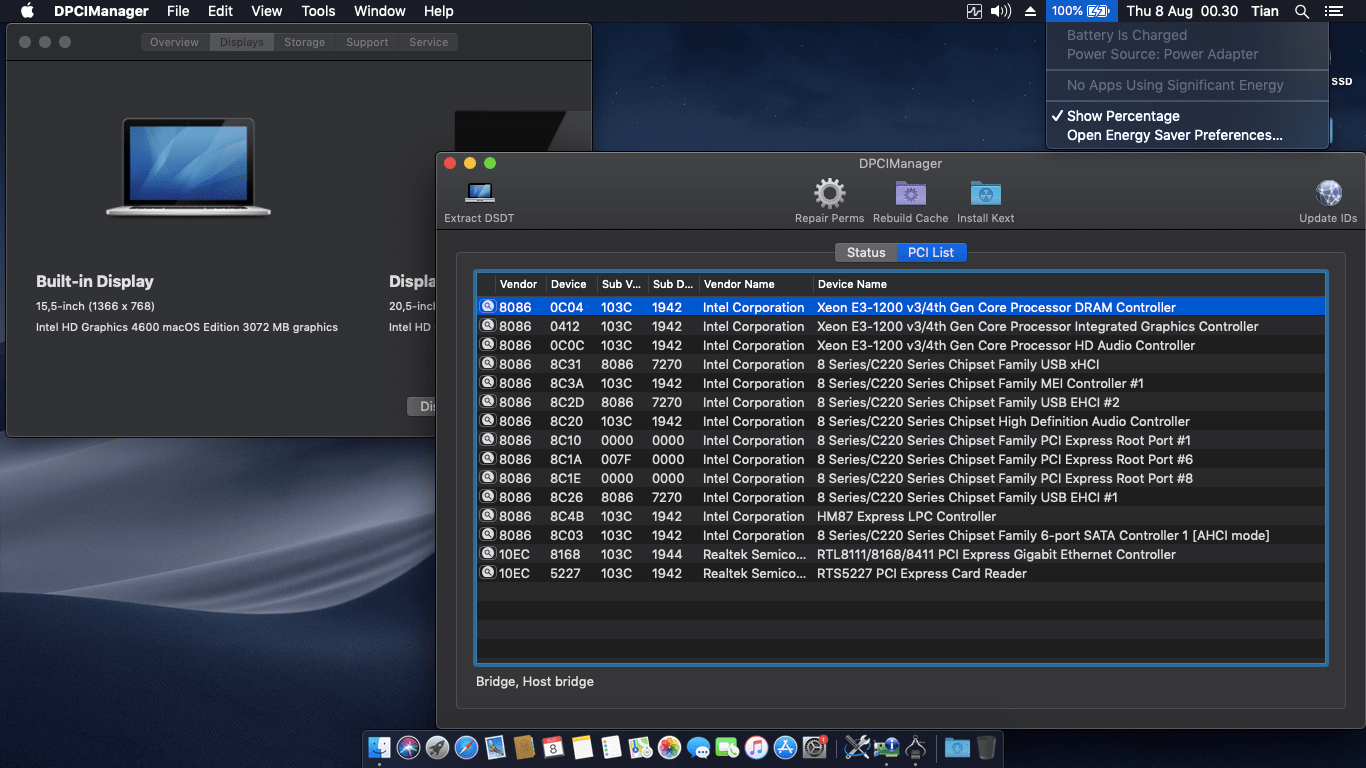Click the date and time in the menu bar
Viewport: 1366px width, 768px height.
1182,11
